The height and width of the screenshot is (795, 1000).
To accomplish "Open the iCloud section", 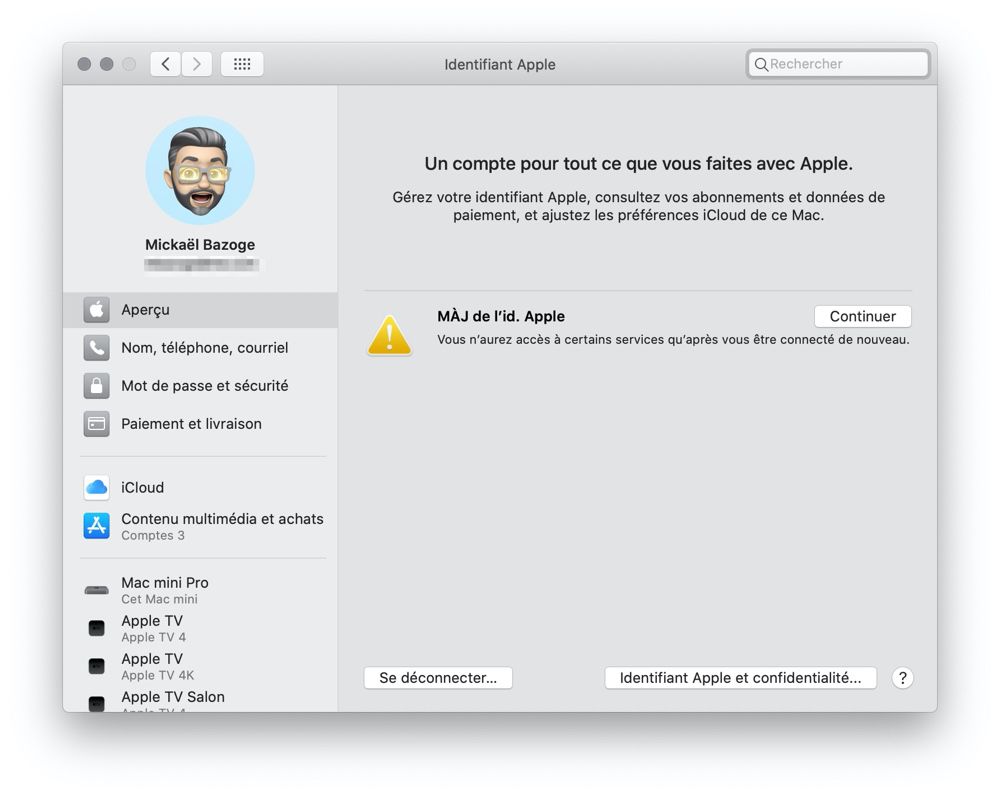I will pyautogui.click(x=200, y=488).
